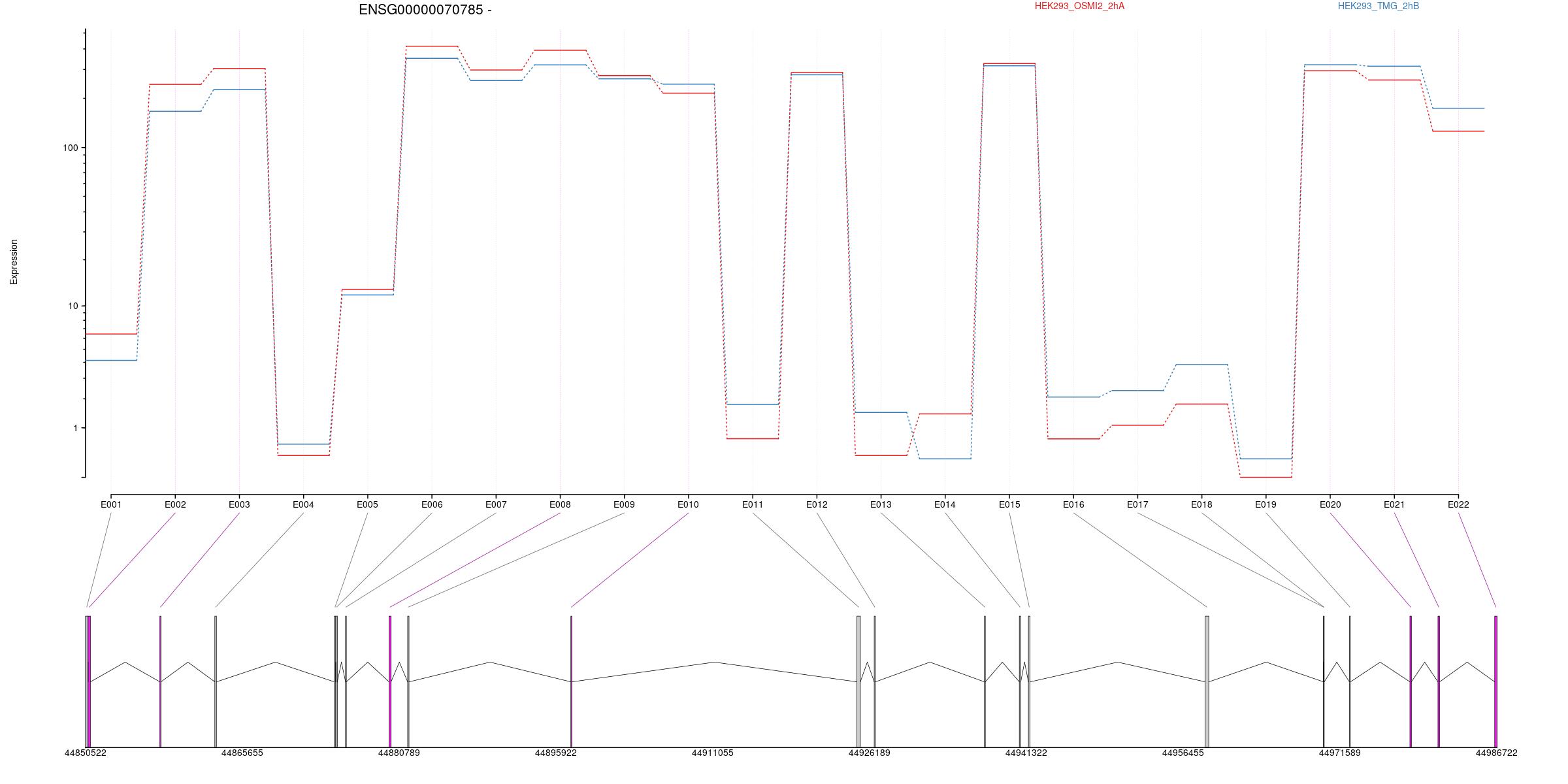Click genomic coordinate 44850522
Screen dimensions: 1568x784
pos(85,753)
